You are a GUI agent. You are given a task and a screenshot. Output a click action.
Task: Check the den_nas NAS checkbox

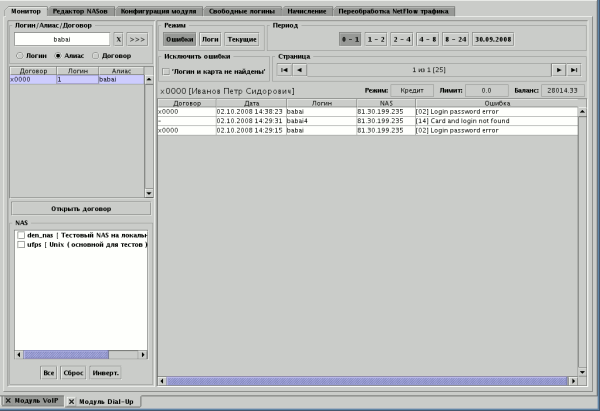click(x=21, y=234)
